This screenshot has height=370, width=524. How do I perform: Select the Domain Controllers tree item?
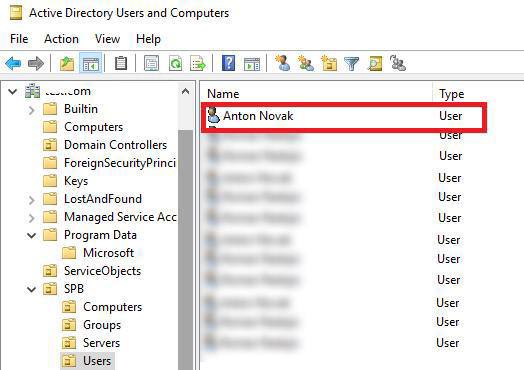116,145
